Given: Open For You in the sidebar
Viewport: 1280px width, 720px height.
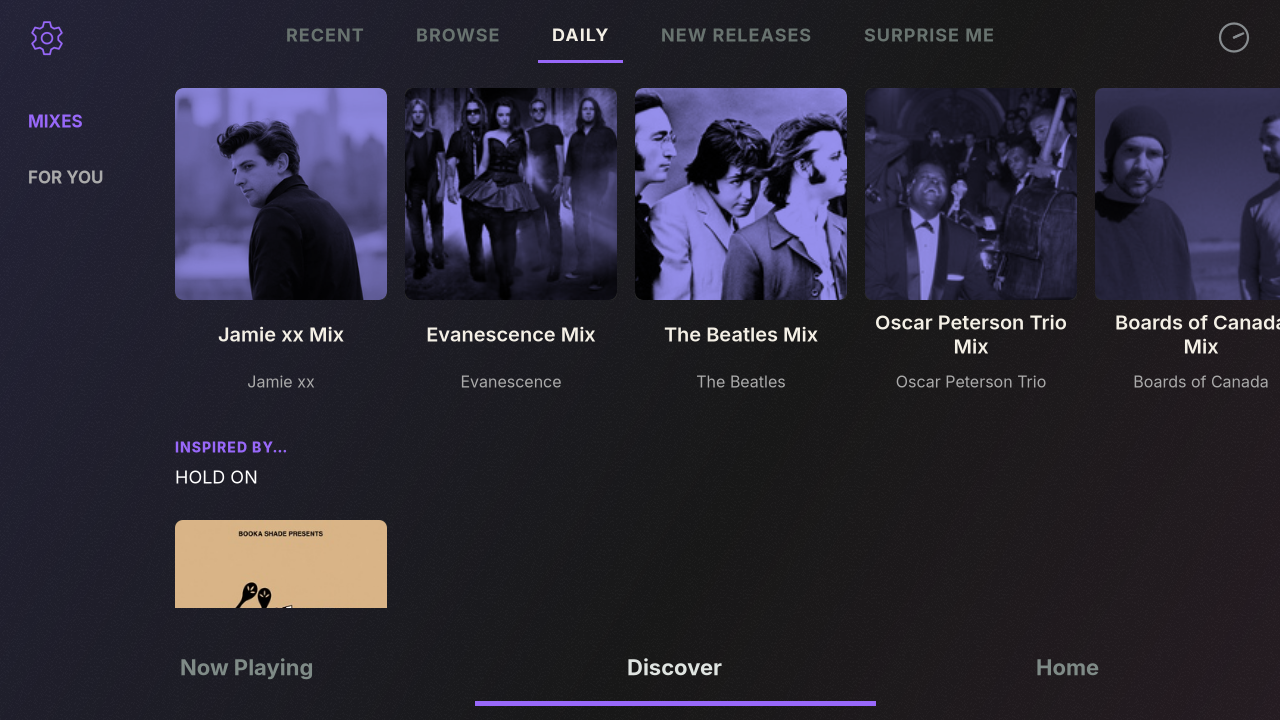Looking at the screenshot, I should (65, 177).
